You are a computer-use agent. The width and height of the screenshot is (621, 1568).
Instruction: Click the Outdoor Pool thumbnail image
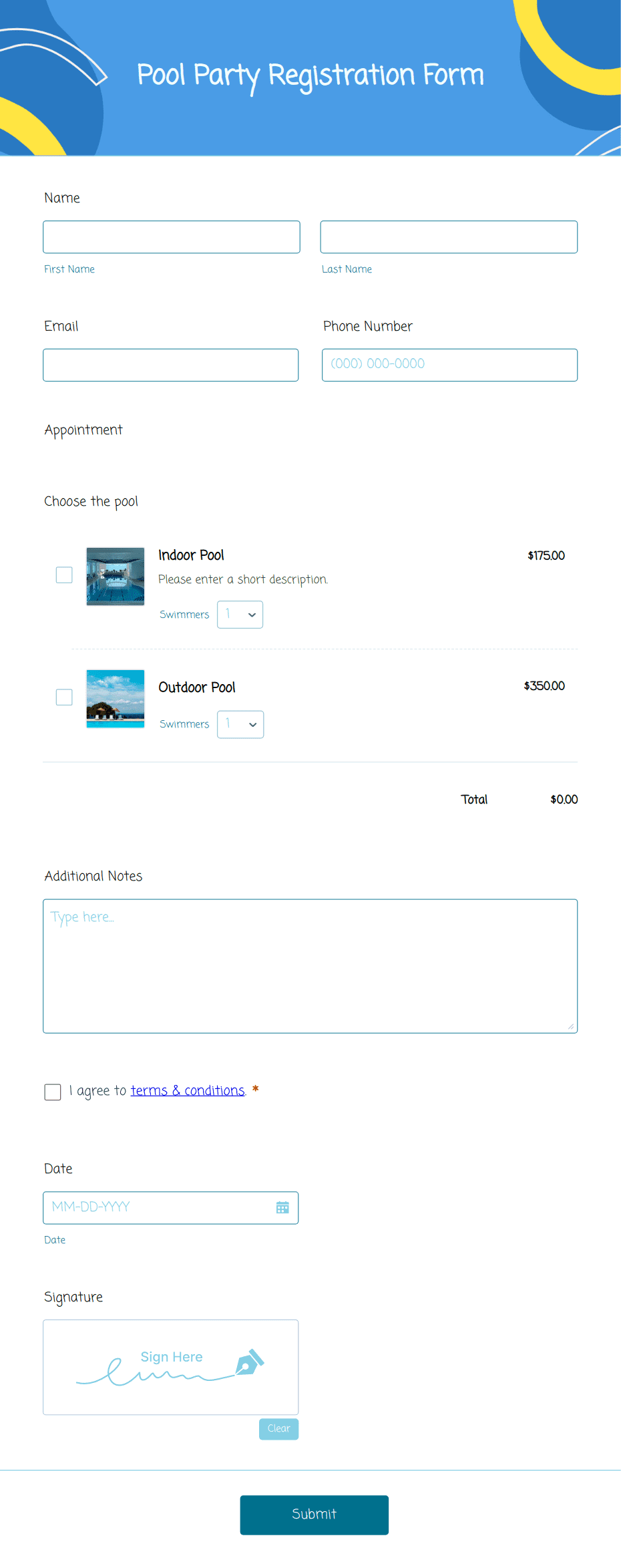(116, 699)
